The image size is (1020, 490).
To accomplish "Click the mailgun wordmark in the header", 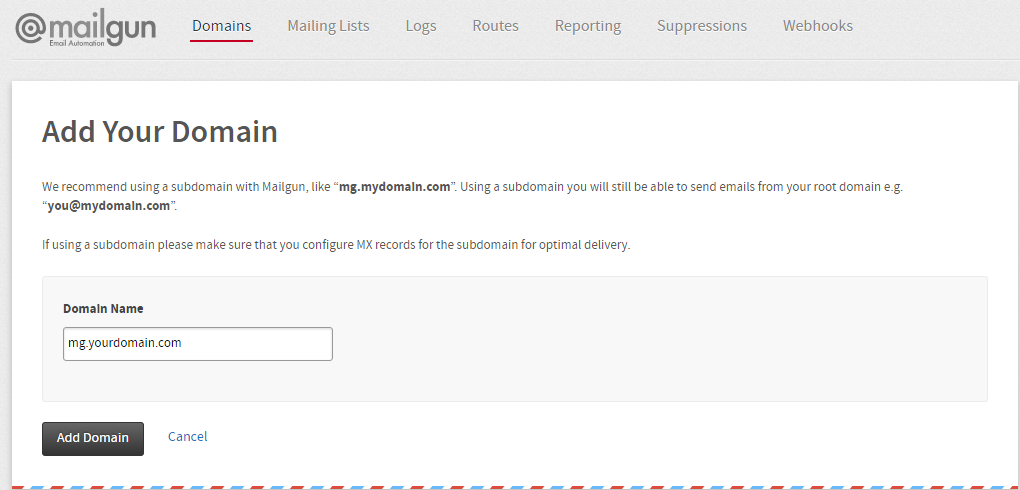I will click(x=103, y=25).
